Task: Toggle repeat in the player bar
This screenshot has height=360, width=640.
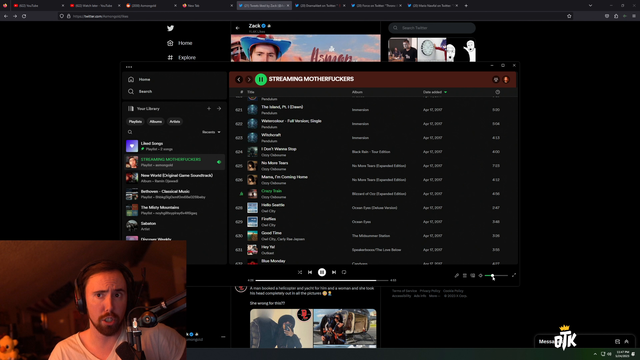Action: [344, 272]
